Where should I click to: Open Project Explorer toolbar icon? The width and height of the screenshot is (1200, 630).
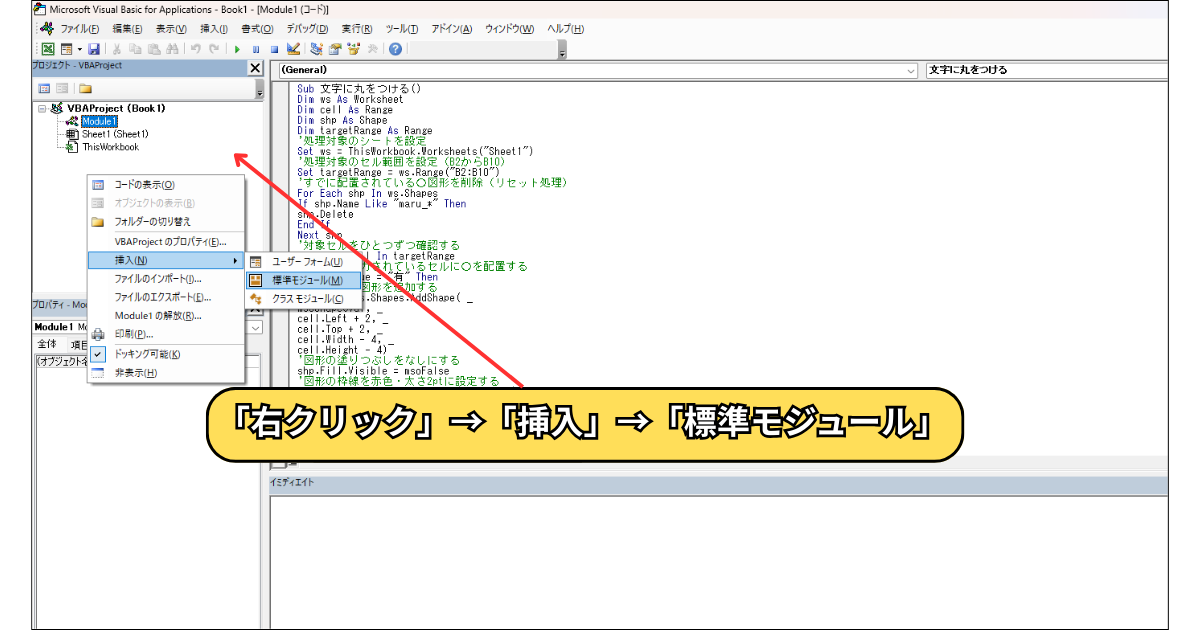pos(317,48)
